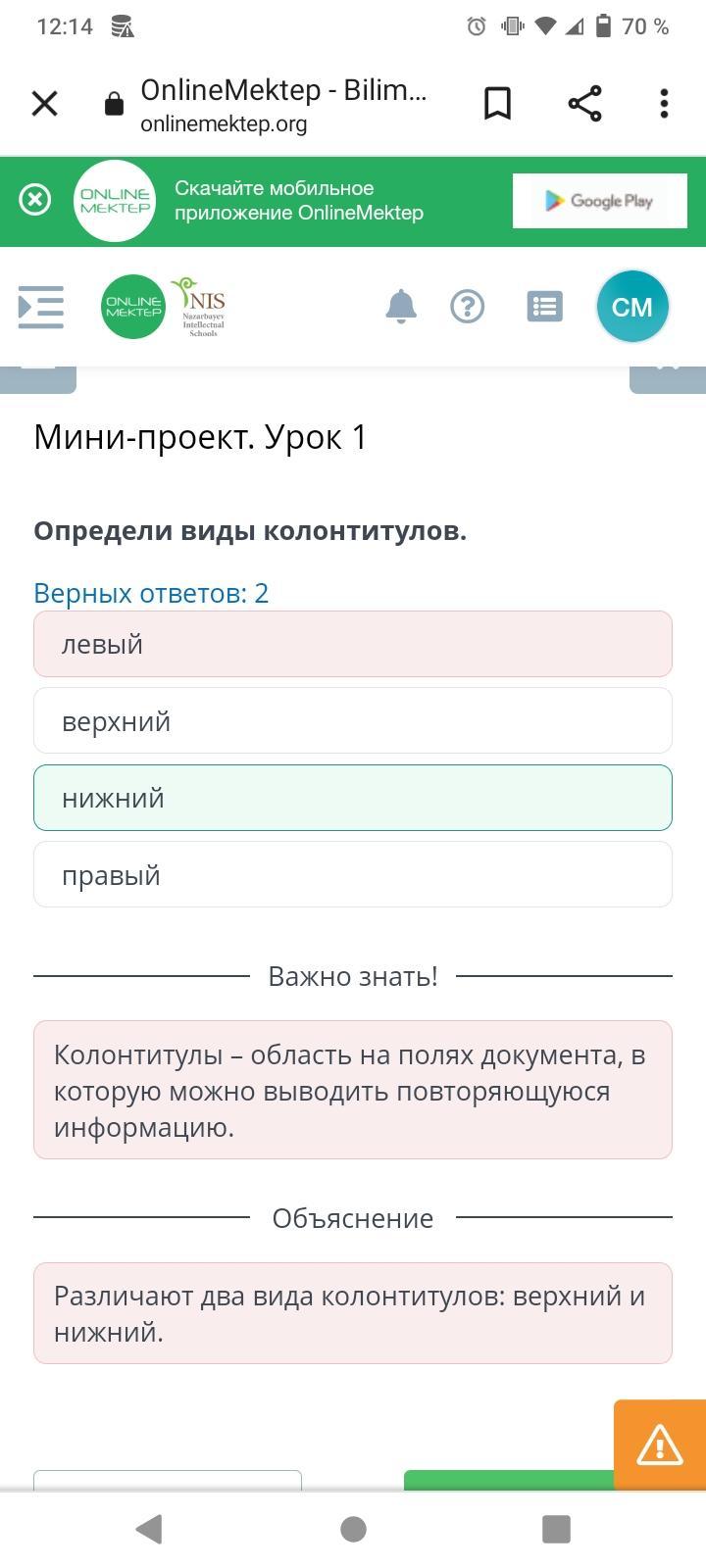Tap the share icon in browser bar
This screenshot has width=706, height=1568.
(584, 104)
